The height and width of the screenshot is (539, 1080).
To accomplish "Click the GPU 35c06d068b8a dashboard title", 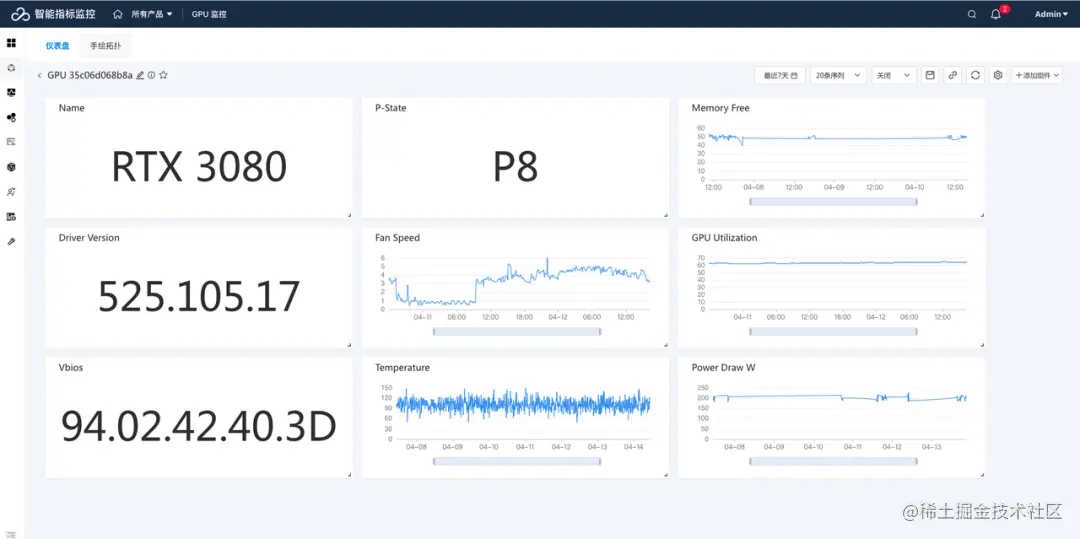I will [x=90, y=75].
